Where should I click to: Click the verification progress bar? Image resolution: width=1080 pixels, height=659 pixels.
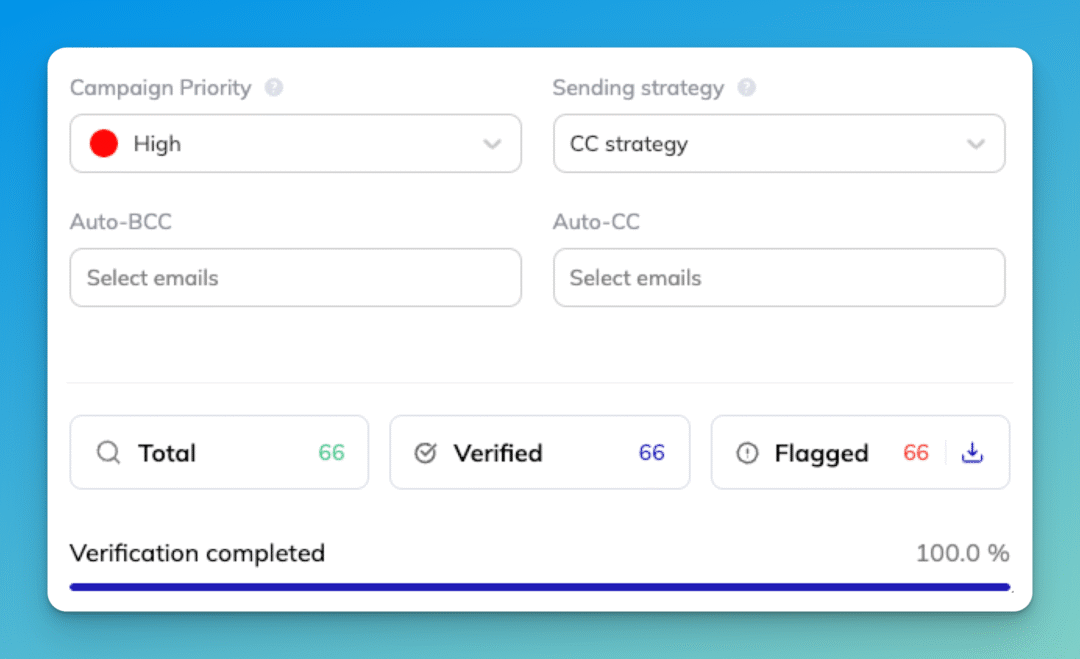point(539,587)
